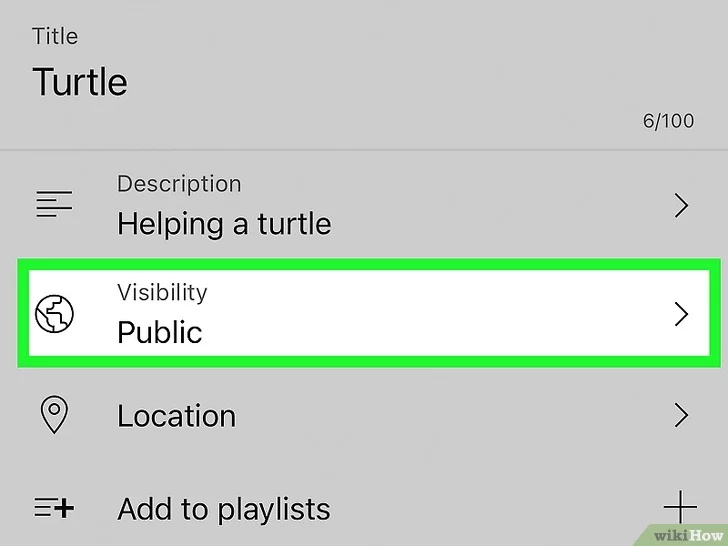Viewport: 728px width, 546px height.
Task: Select the "Public" visibility value
Action: point(160,332)
